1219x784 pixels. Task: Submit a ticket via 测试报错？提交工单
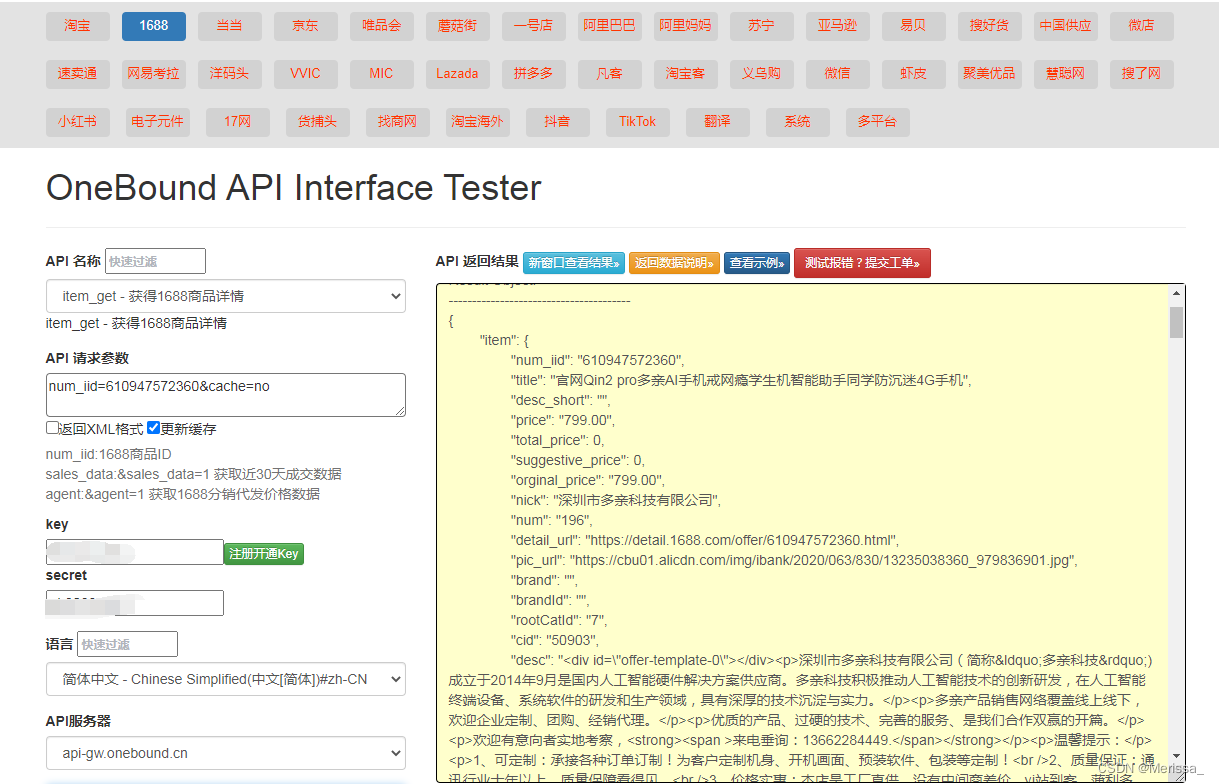tap(862, 263)
